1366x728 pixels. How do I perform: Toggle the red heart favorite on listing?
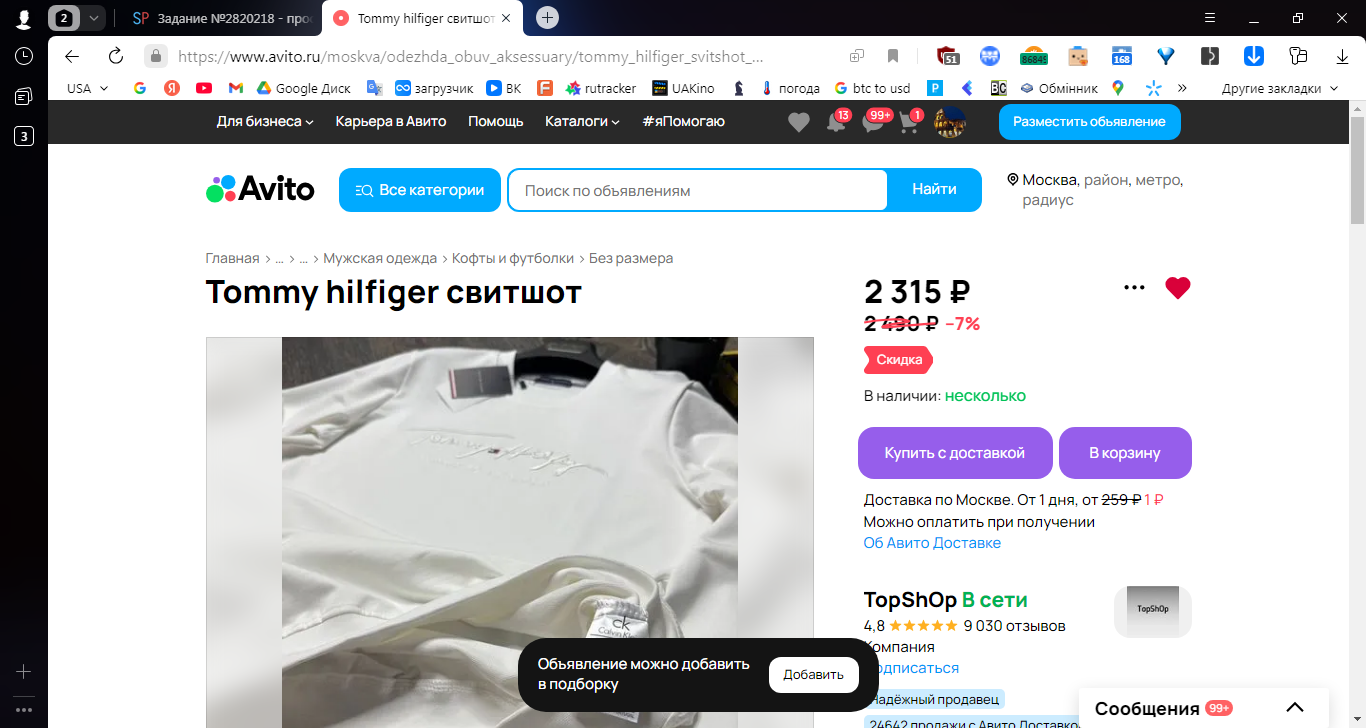[1178, 288]
